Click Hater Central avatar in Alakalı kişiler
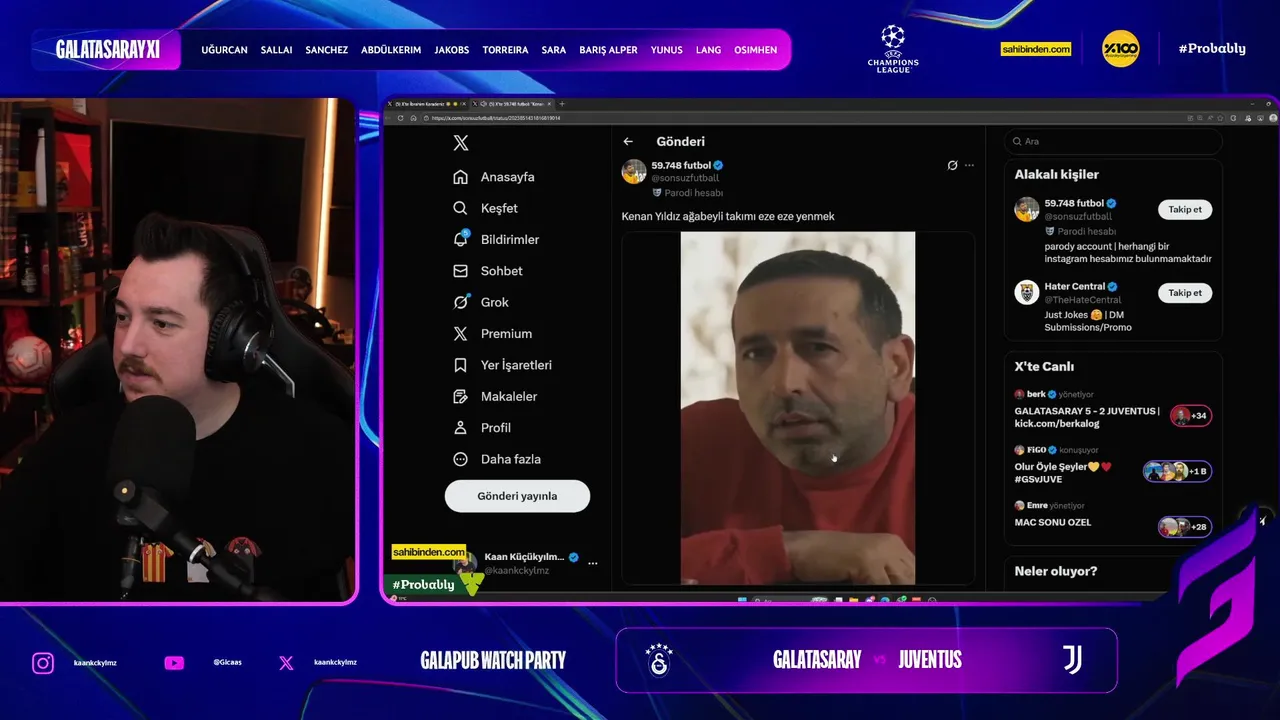Screen dimensions: 1280x720 pyautogui.click(x=1027, y=292)
